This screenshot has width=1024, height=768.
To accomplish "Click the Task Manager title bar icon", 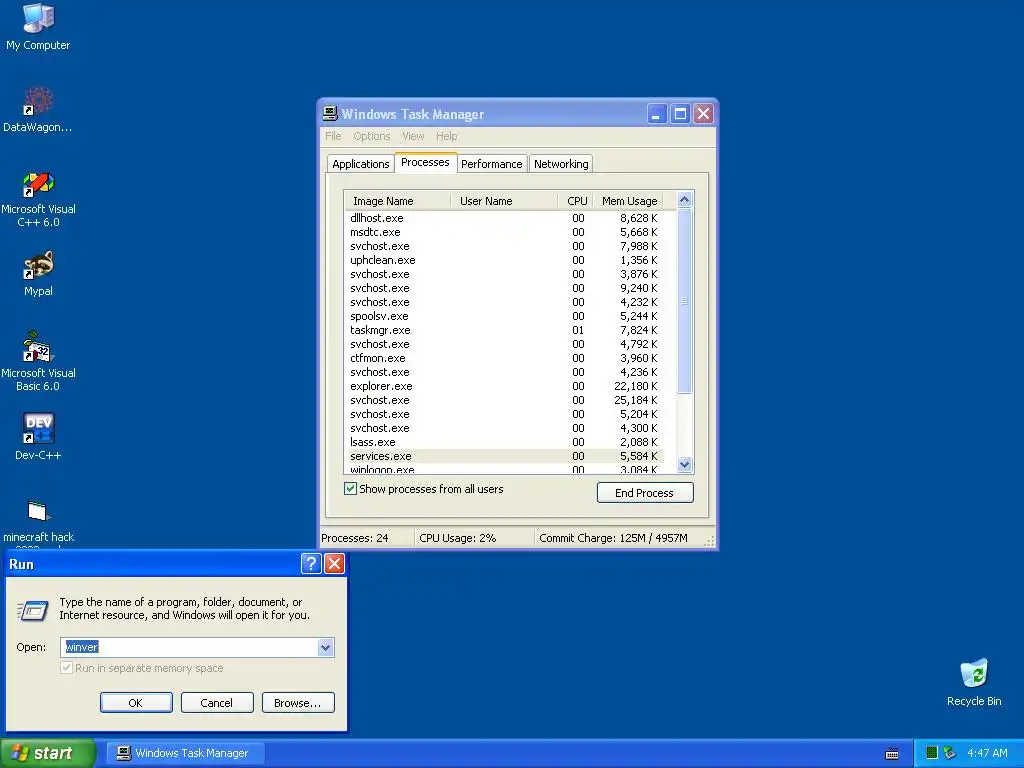I will 330,114.
